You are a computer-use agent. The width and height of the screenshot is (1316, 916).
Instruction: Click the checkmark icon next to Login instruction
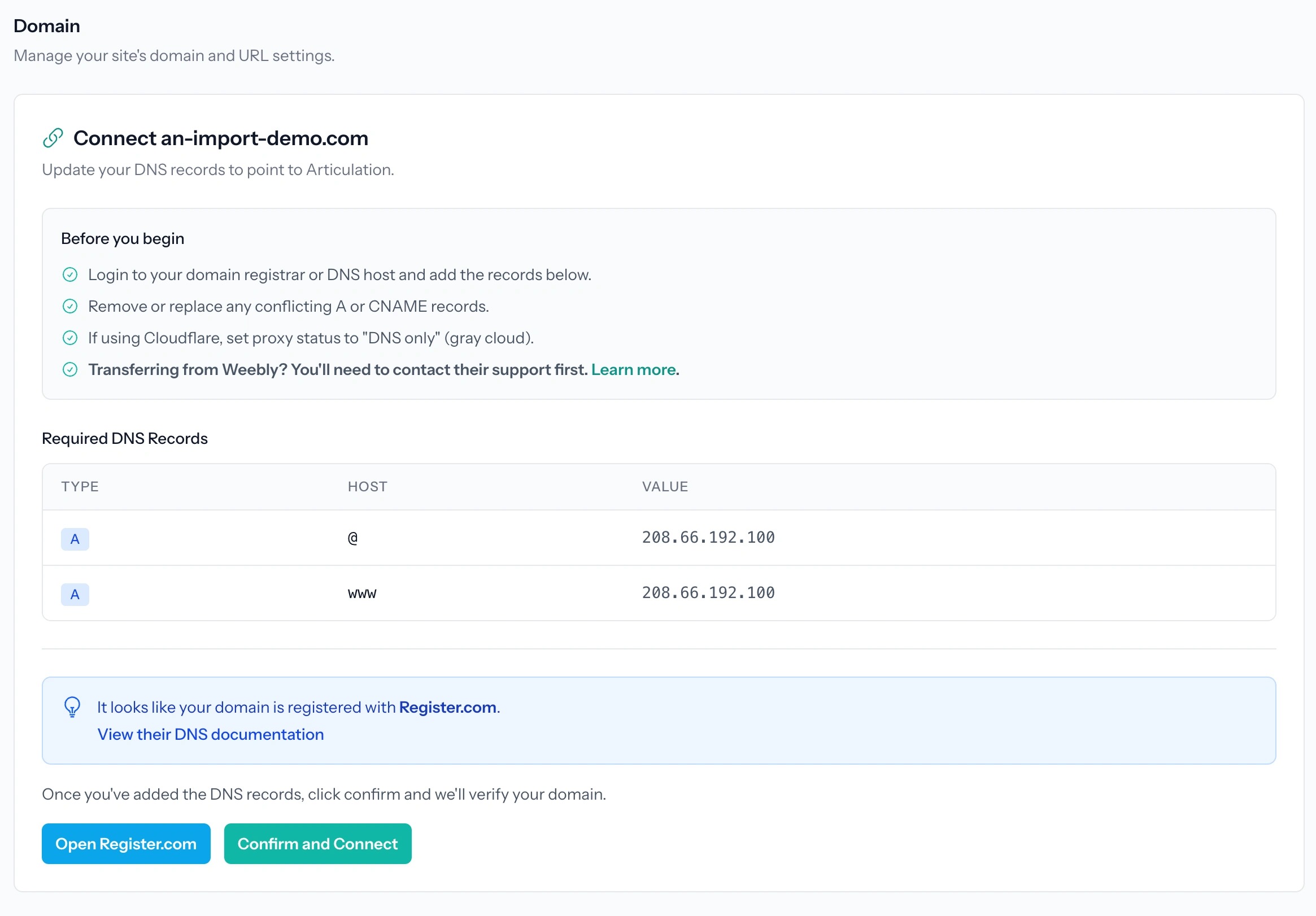click(70, 275)
